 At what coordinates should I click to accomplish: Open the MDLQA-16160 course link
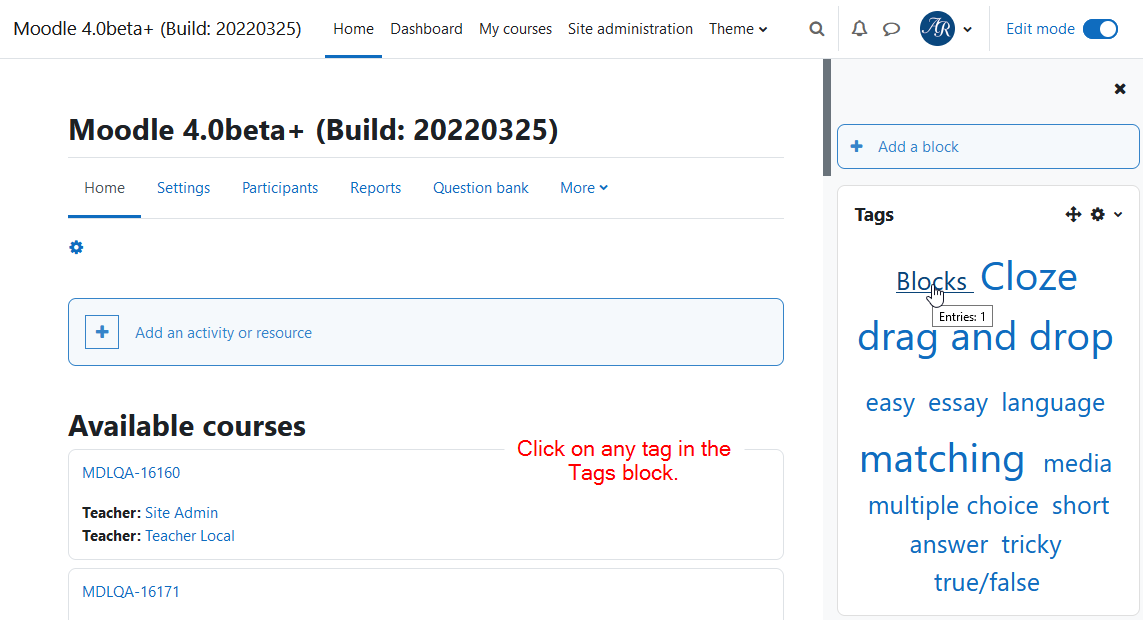(x=131, y=473)
